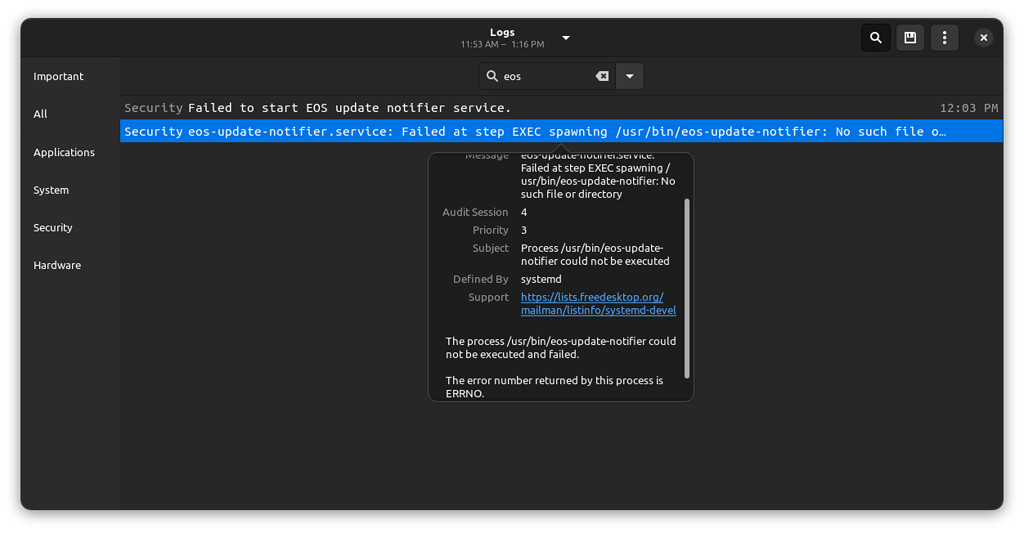The height and width of the screenshot is (533, 1024).
Task: Clear the search text with backspace icon
Action: pos(602,76)
